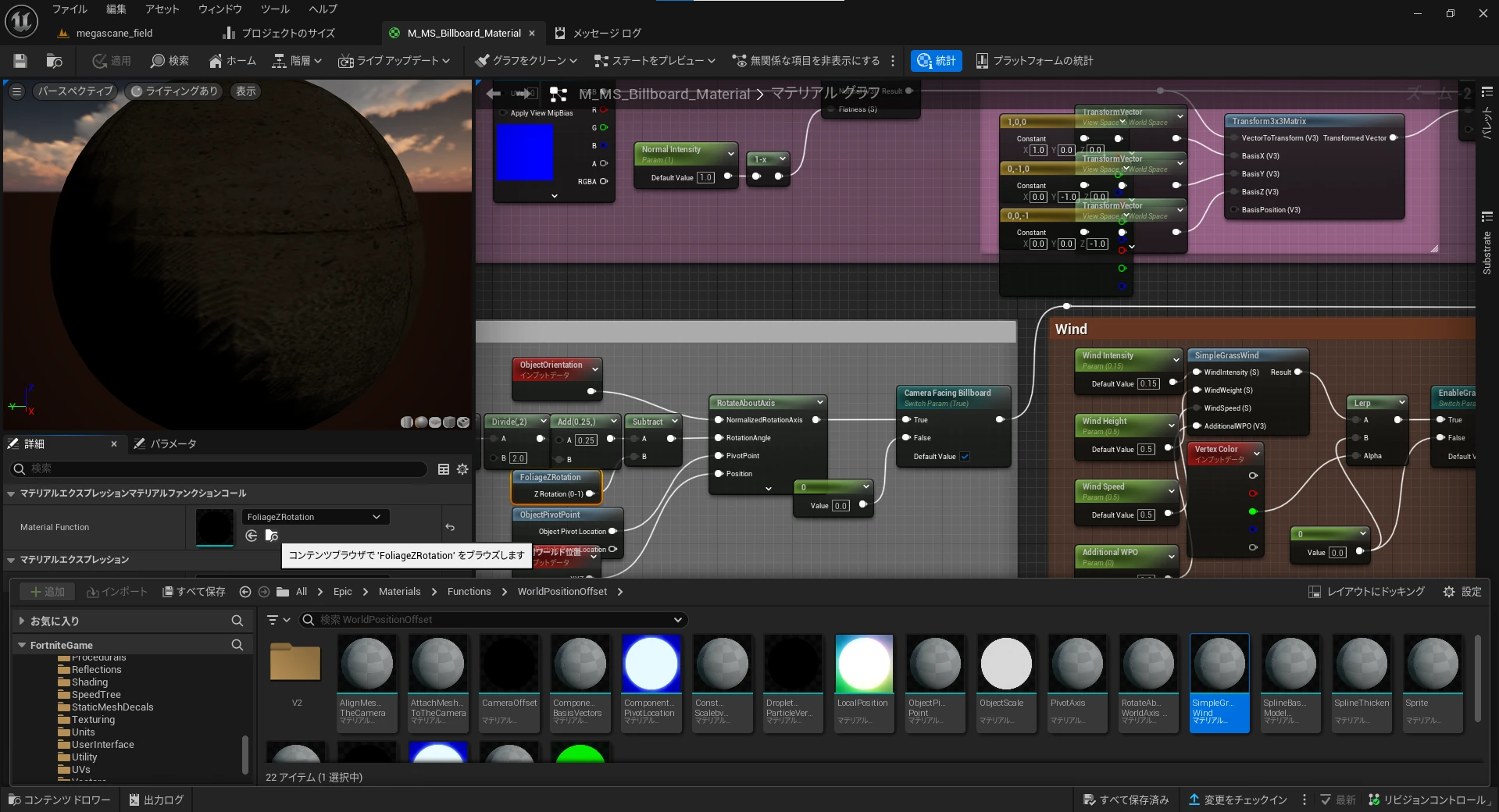The height and width of the screenshot is (812, 1499).
Task: Click the WorldPositionOffset asset search field
Action: click(x=494, y=620)
